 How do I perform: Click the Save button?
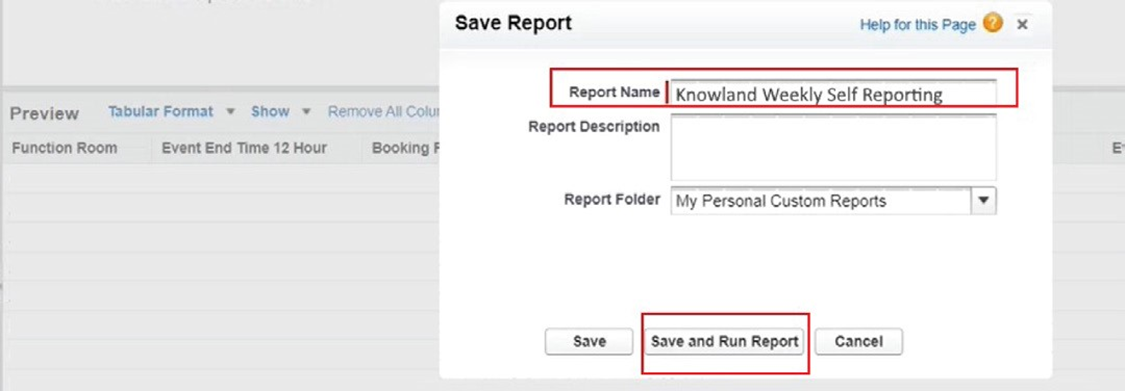tap(589, 341)
